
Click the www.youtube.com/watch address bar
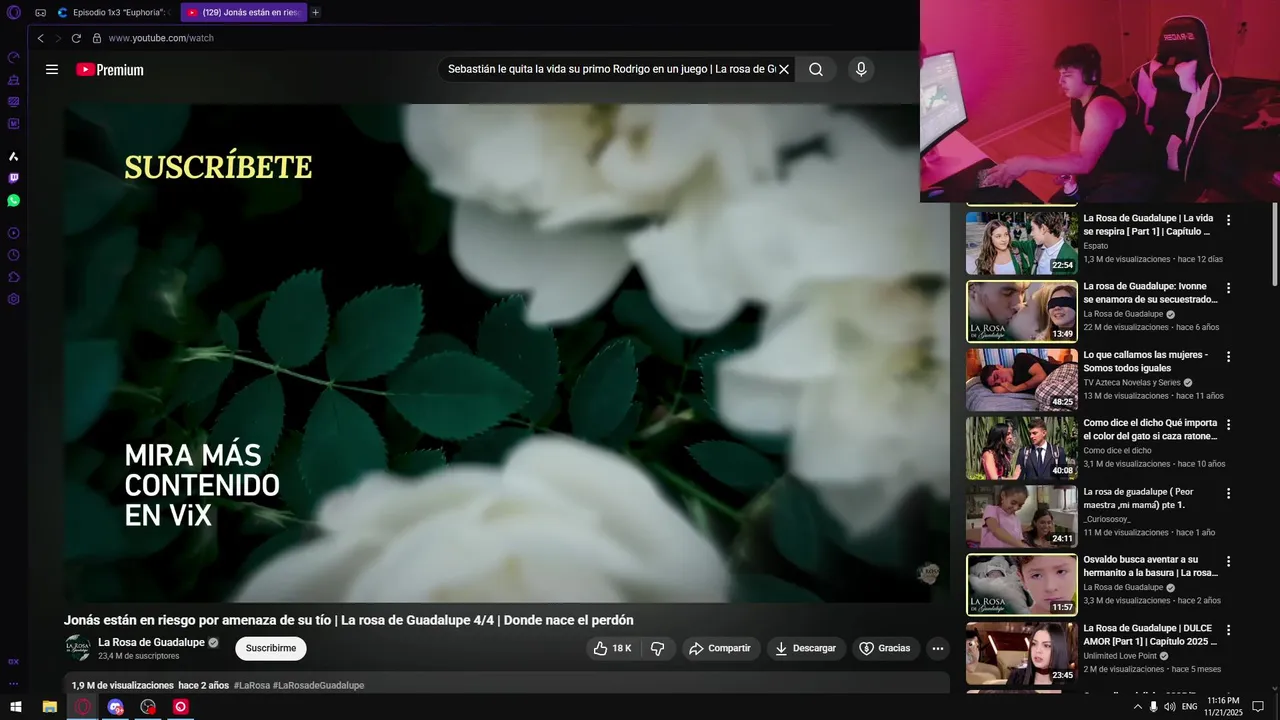click(161, 38)
